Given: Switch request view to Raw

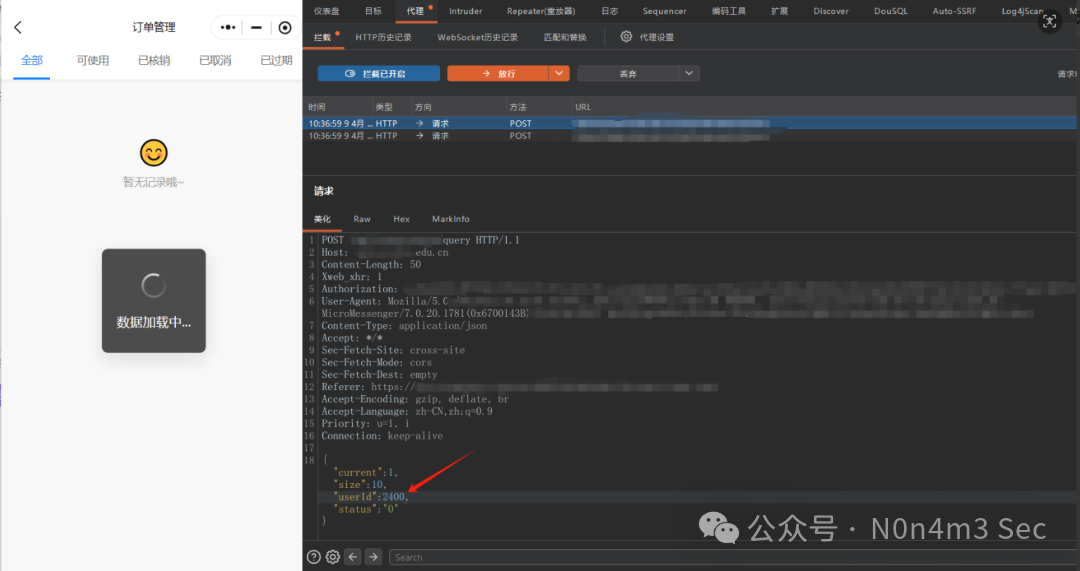Looking at the screenshot, I should click(x=362, y=219).
